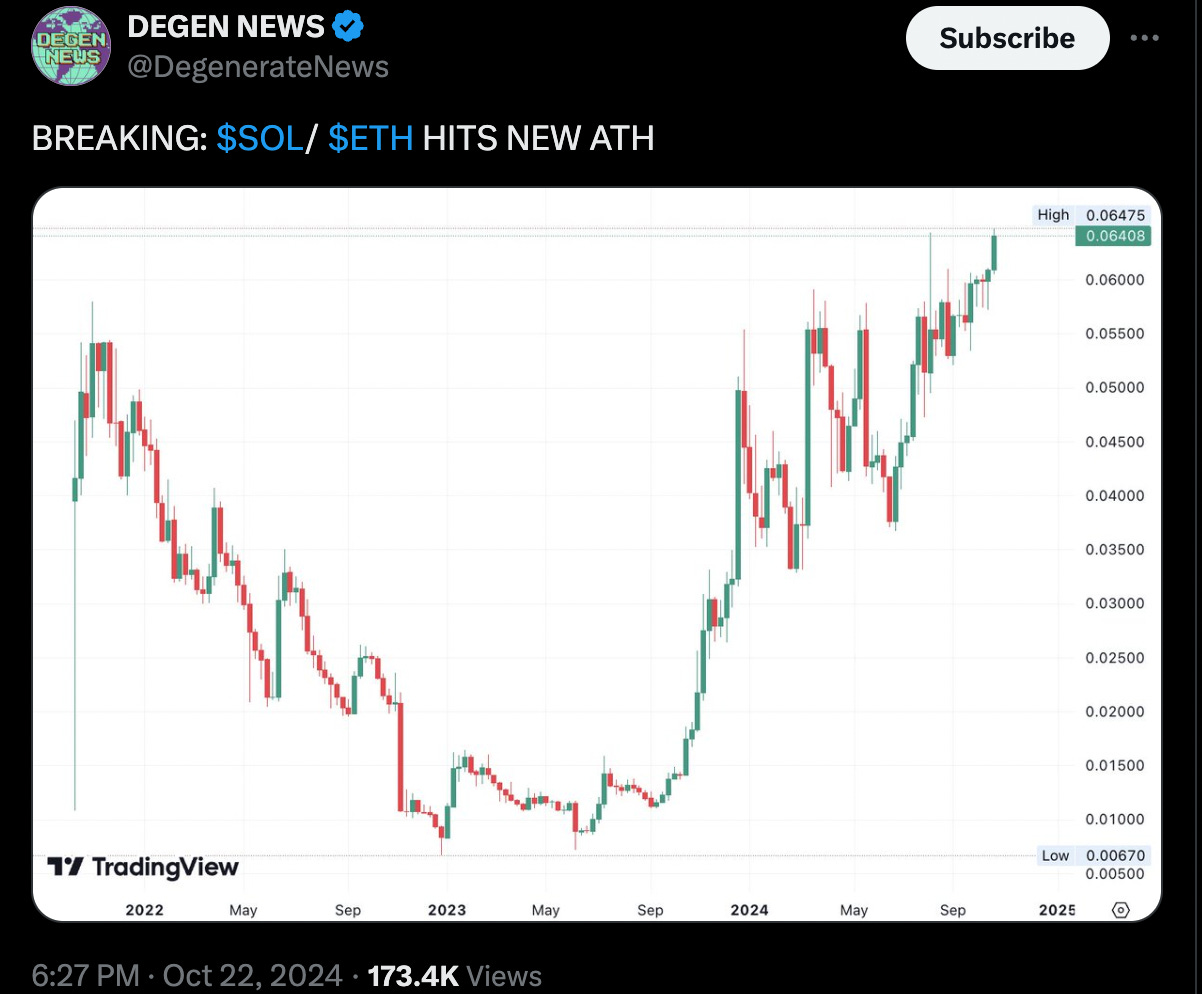Click the blue verified badge

(x=347, y=27)
